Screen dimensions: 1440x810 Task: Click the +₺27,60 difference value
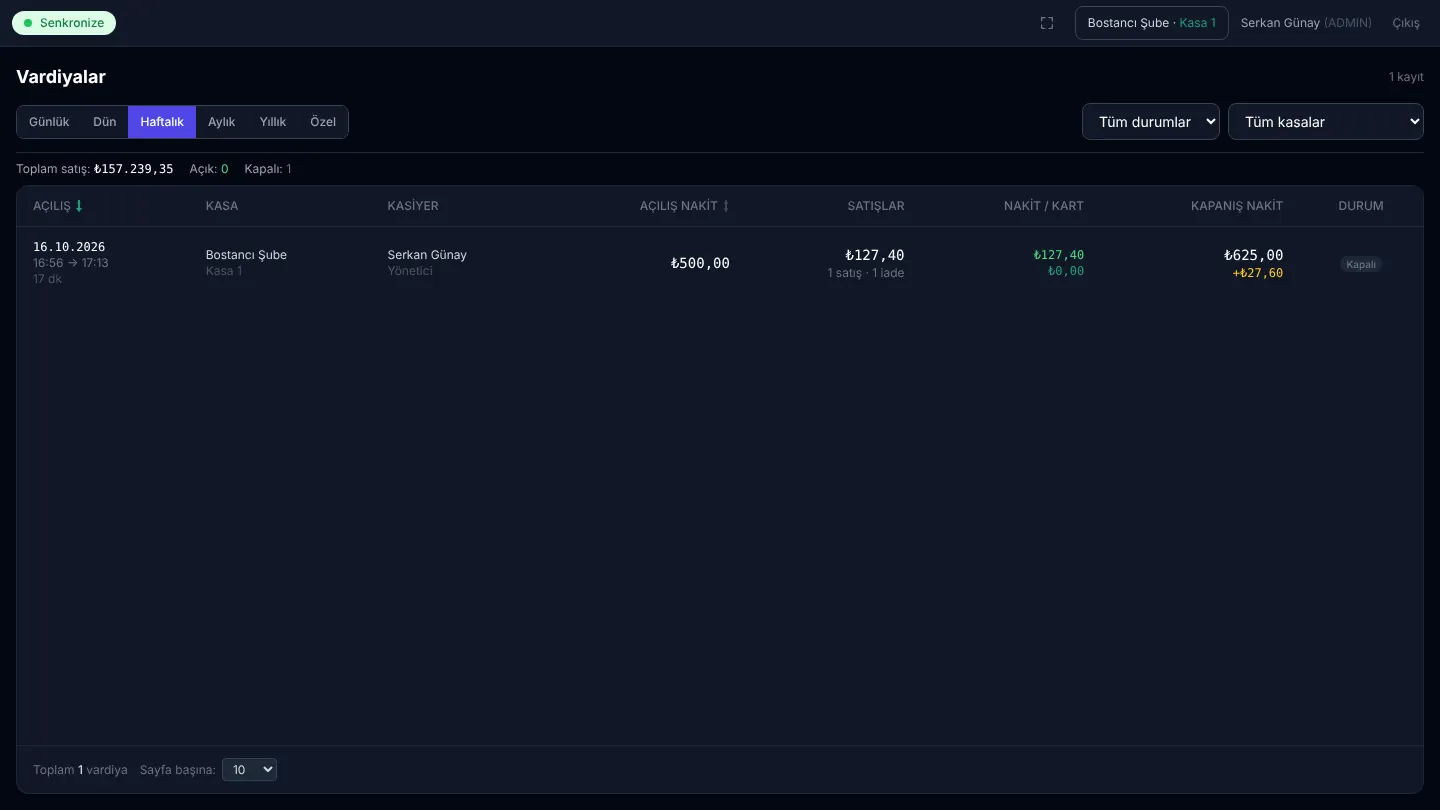click(1258, 273)
